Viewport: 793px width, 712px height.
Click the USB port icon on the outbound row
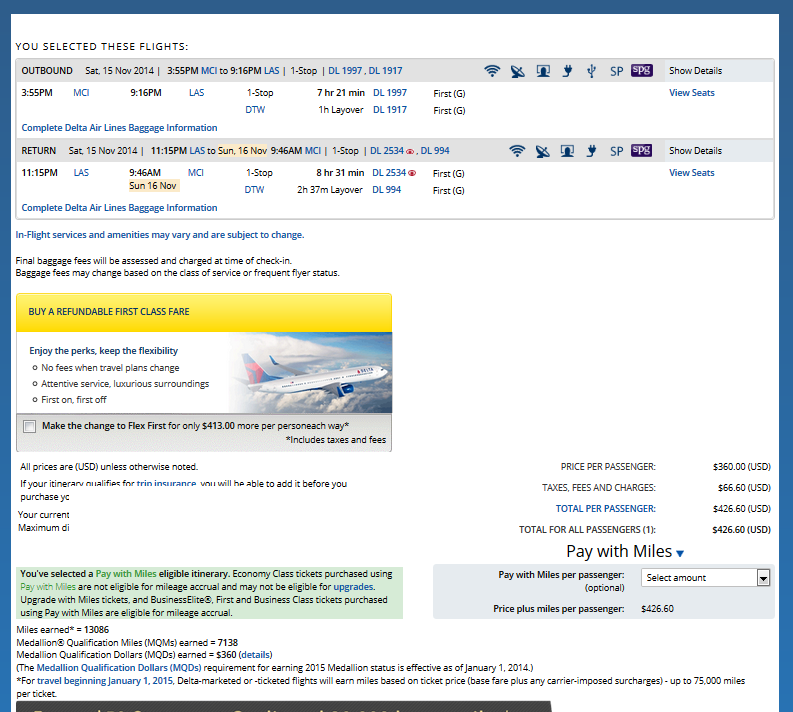tap(591, 71)
